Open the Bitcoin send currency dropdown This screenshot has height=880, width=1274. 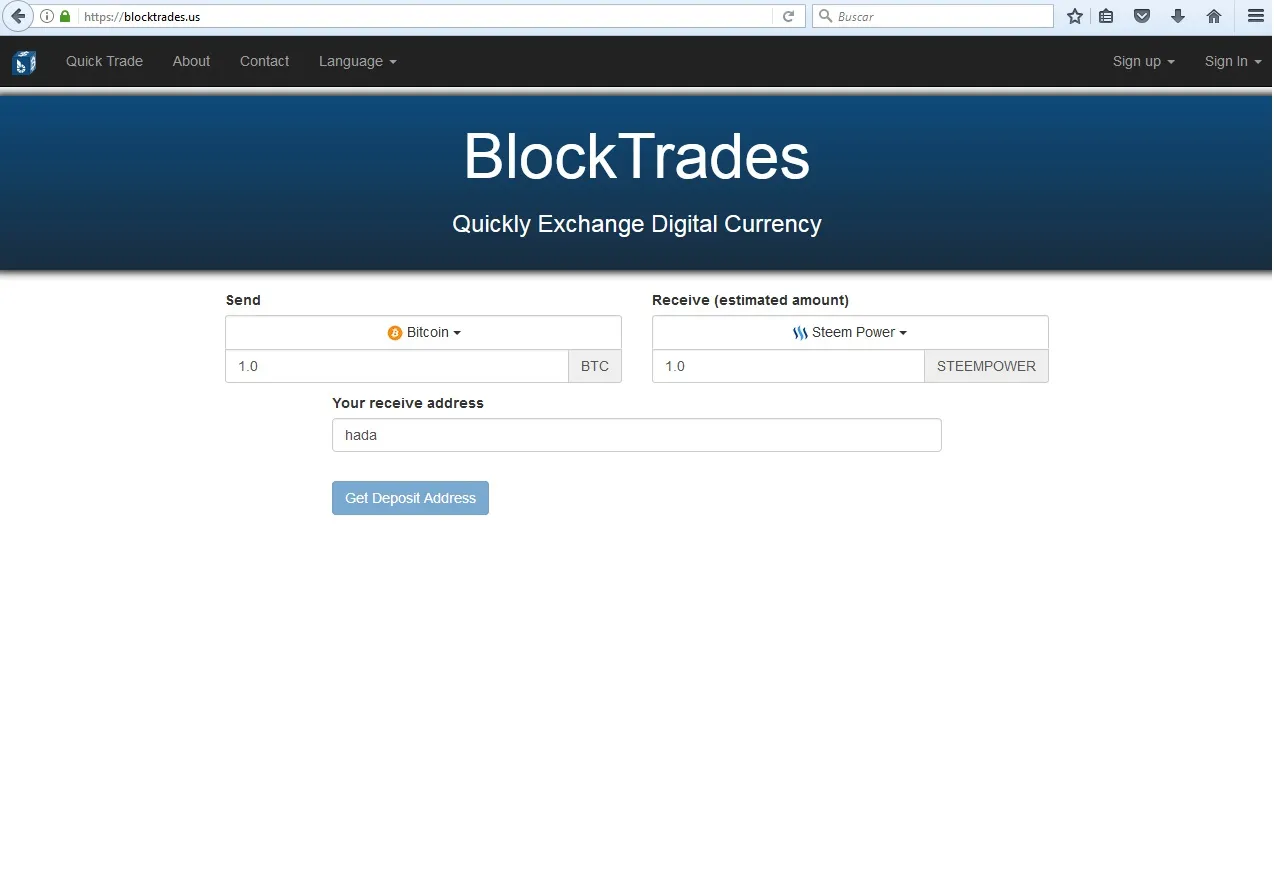[x=423, y=332]
